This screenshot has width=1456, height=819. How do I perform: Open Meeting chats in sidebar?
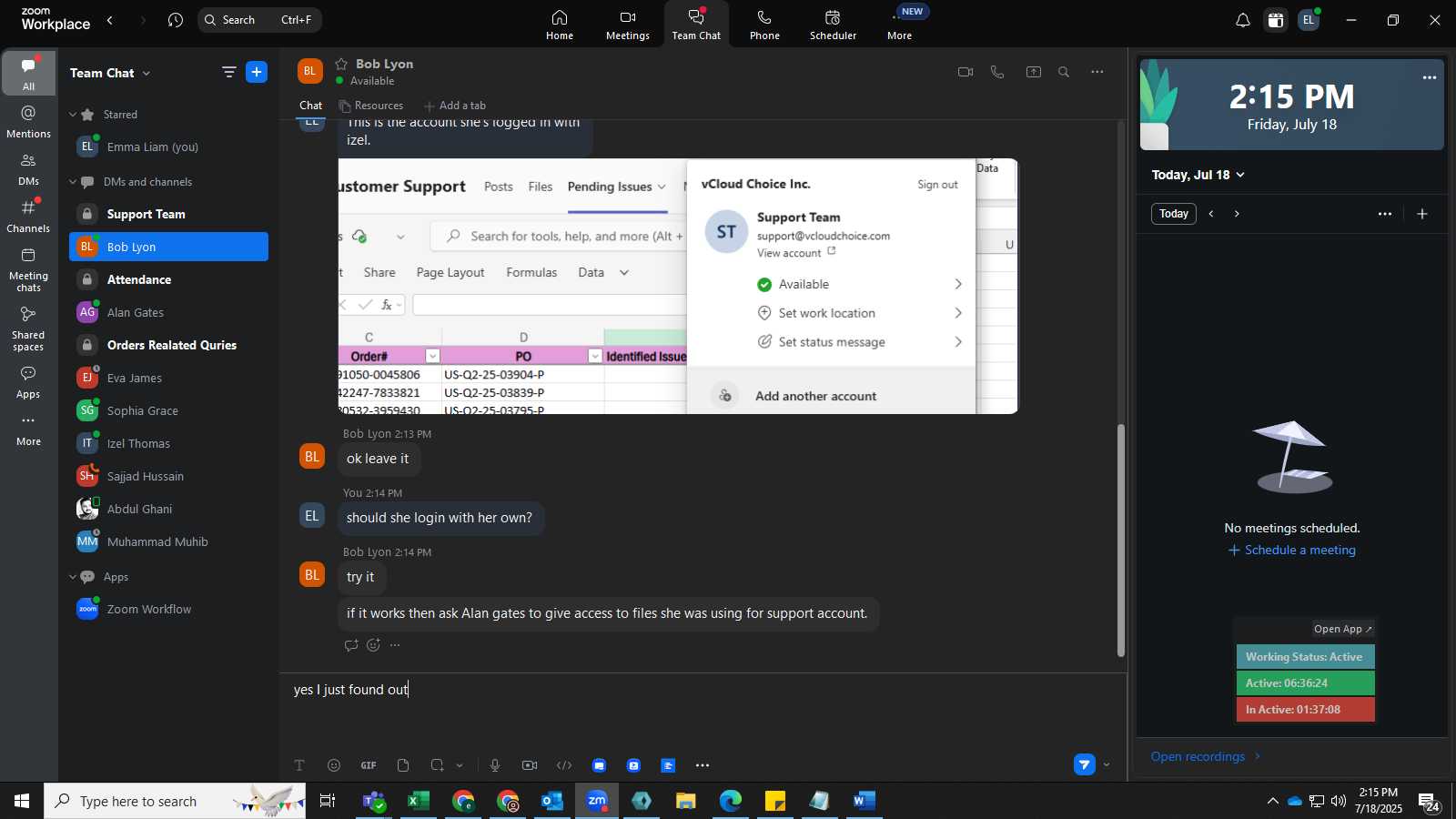tap(28, 269)
